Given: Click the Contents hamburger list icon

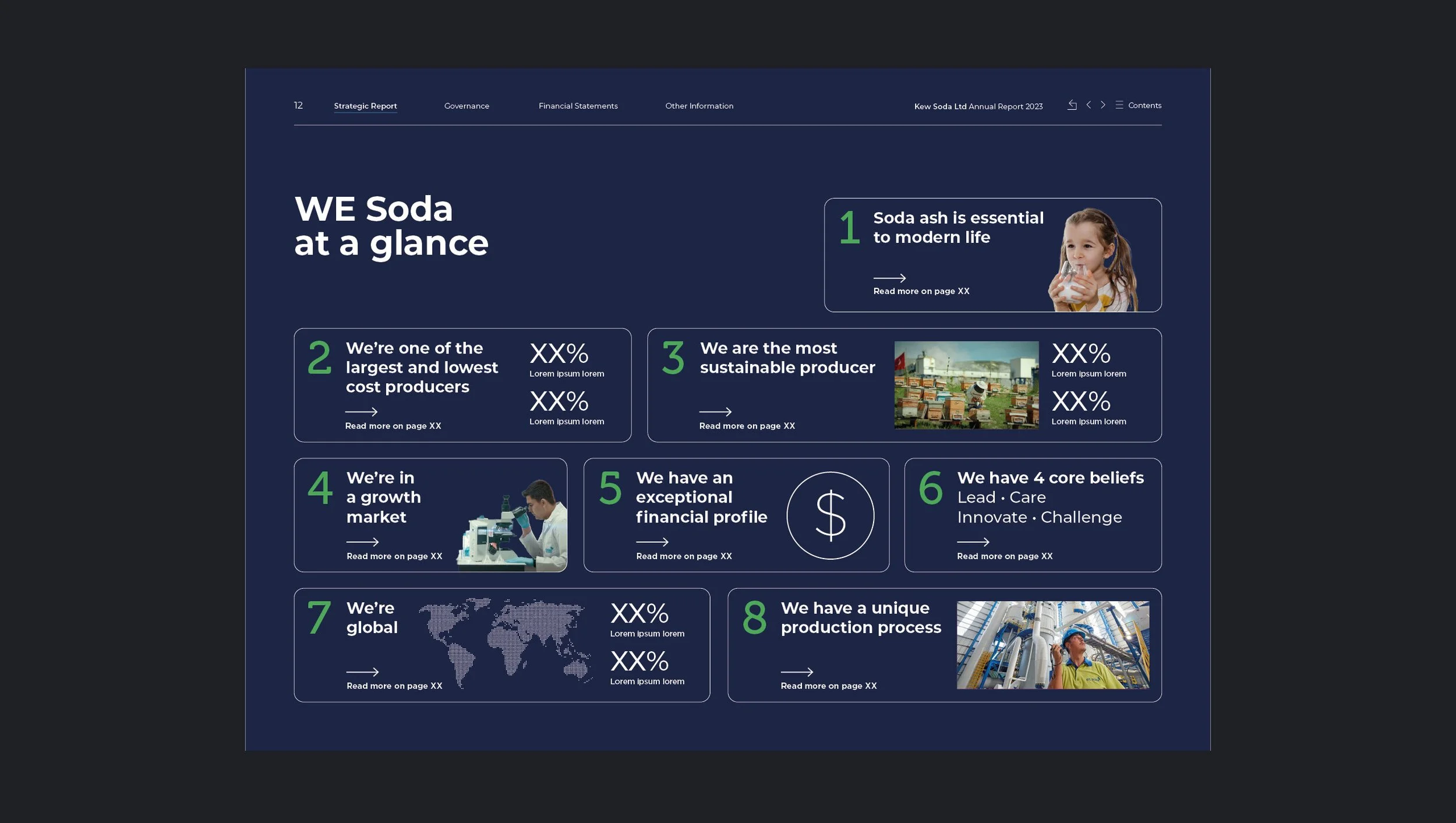Looking at the screenshot, I should click(1119, 105).
